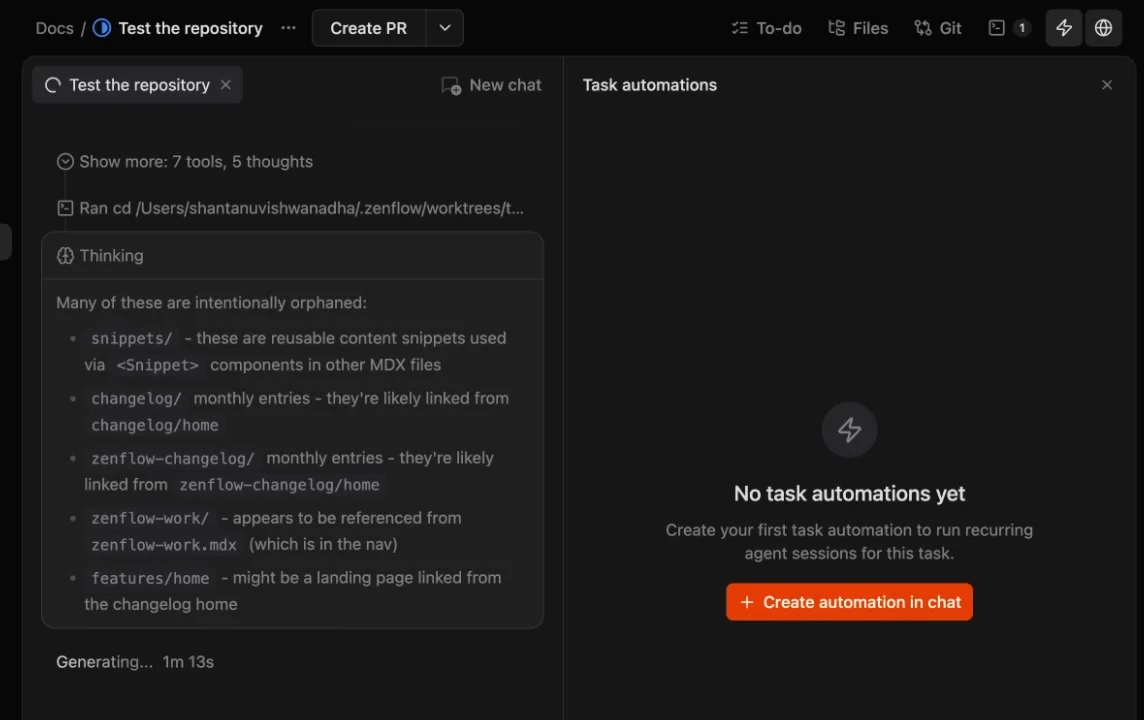Click the zenflow-changelog/home code label

pyautogui.click(x=279, y=485)
